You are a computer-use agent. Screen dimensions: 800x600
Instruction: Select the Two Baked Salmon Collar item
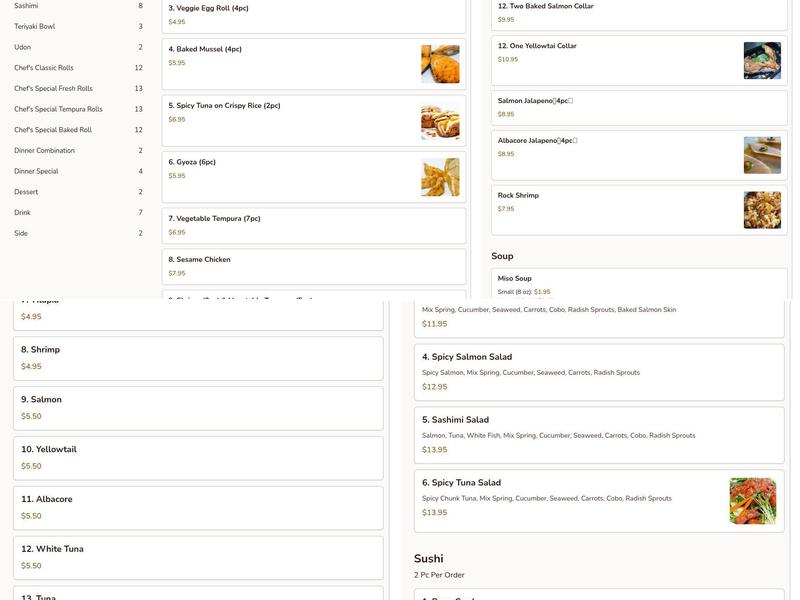point(630,10)
